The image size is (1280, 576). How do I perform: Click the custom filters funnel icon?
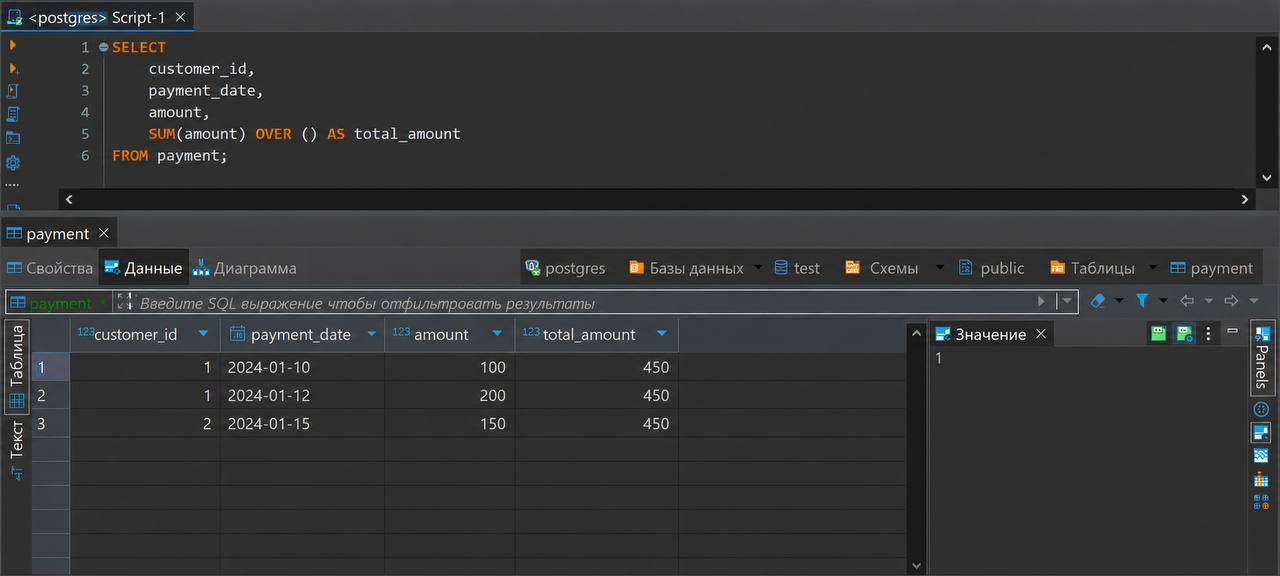1142,301
